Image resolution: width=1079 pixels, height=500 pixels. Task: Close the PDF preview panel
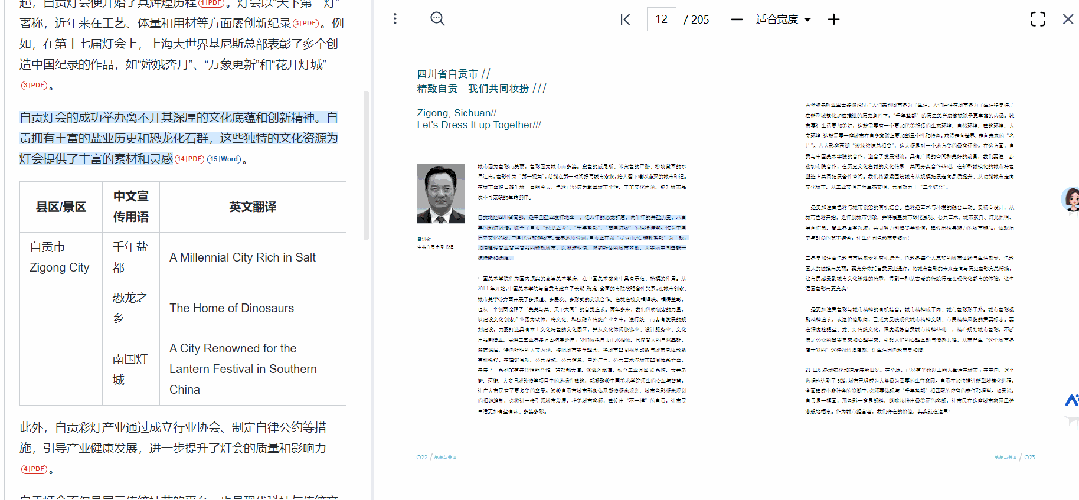[1067, 19]
